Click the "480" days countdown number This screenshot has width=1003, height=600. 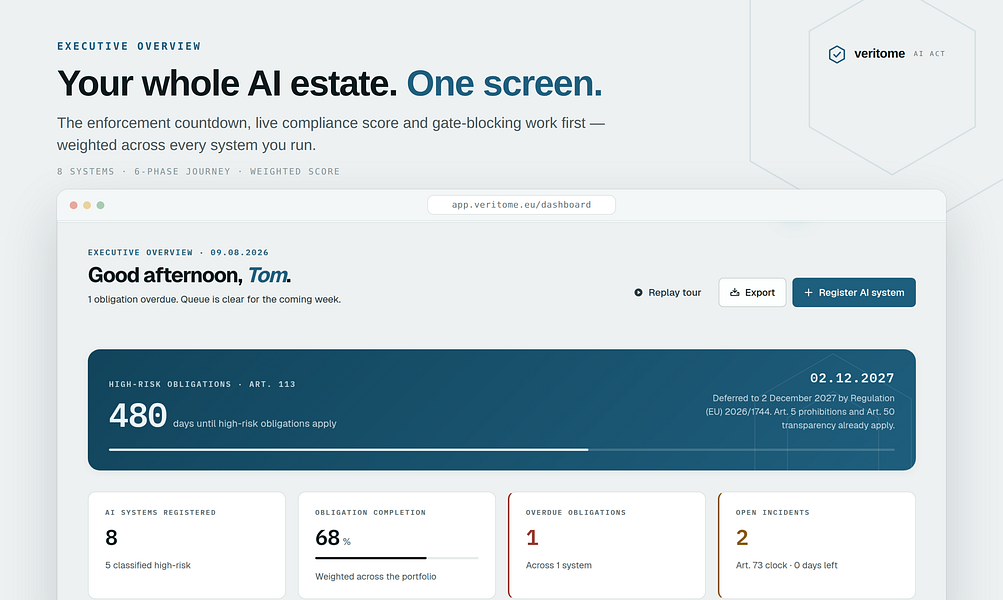(x=138, y=416)
